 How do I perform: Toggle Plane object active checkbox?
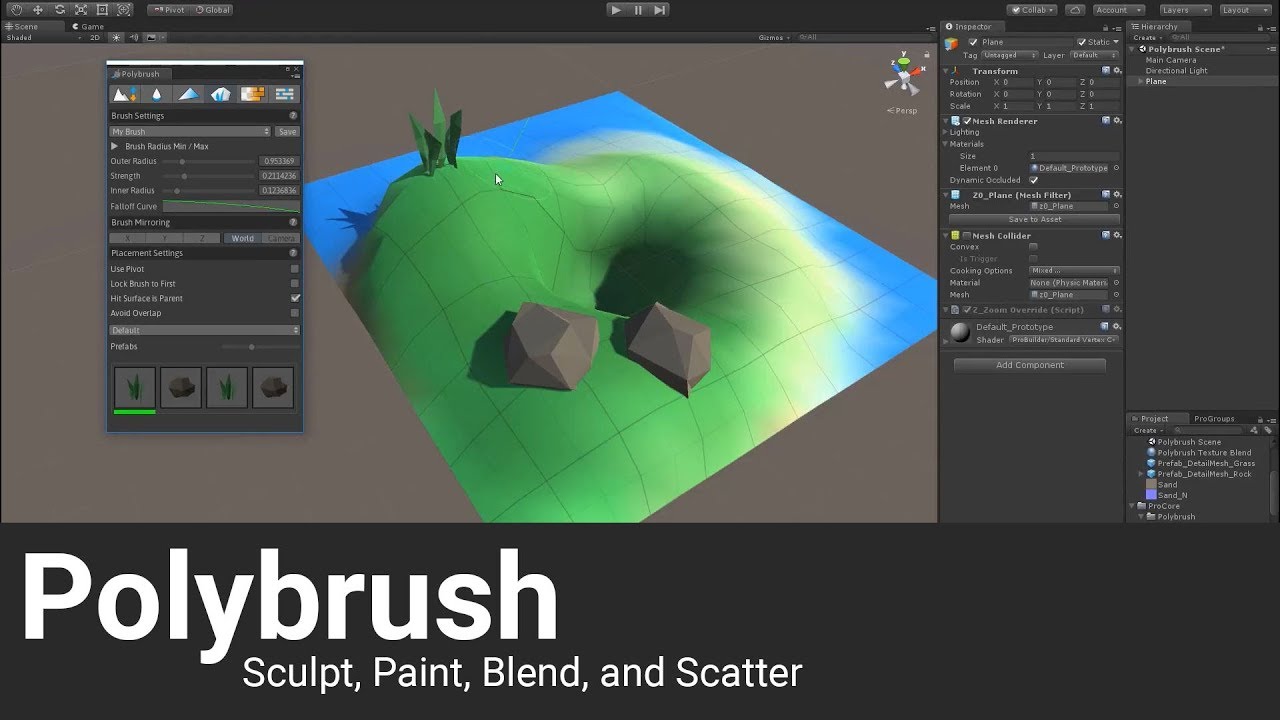tap(973, 42)
